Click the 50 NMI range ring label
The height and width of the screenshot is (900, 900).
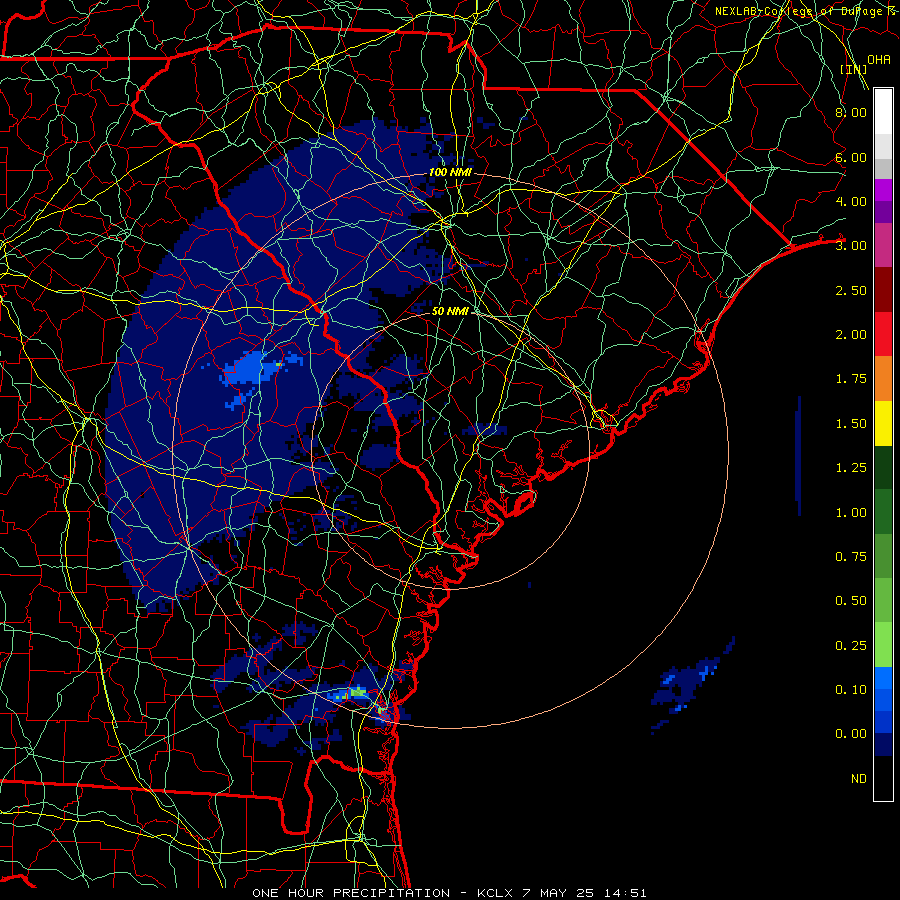tap(451, 311)
